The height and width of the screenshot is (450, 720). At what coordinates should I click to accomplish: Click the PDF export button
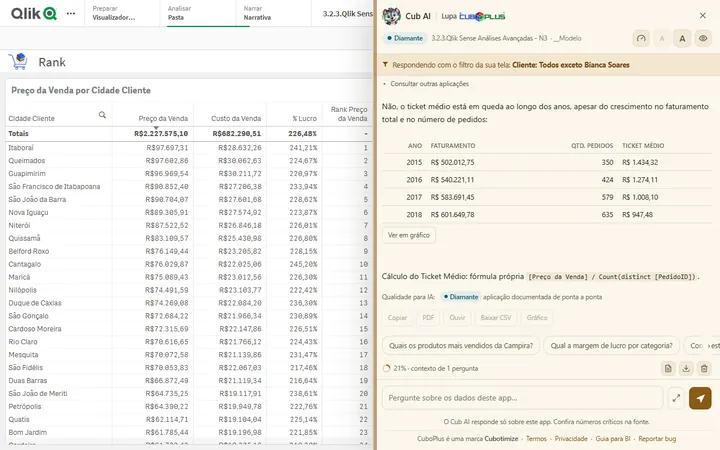click(428, 318)
